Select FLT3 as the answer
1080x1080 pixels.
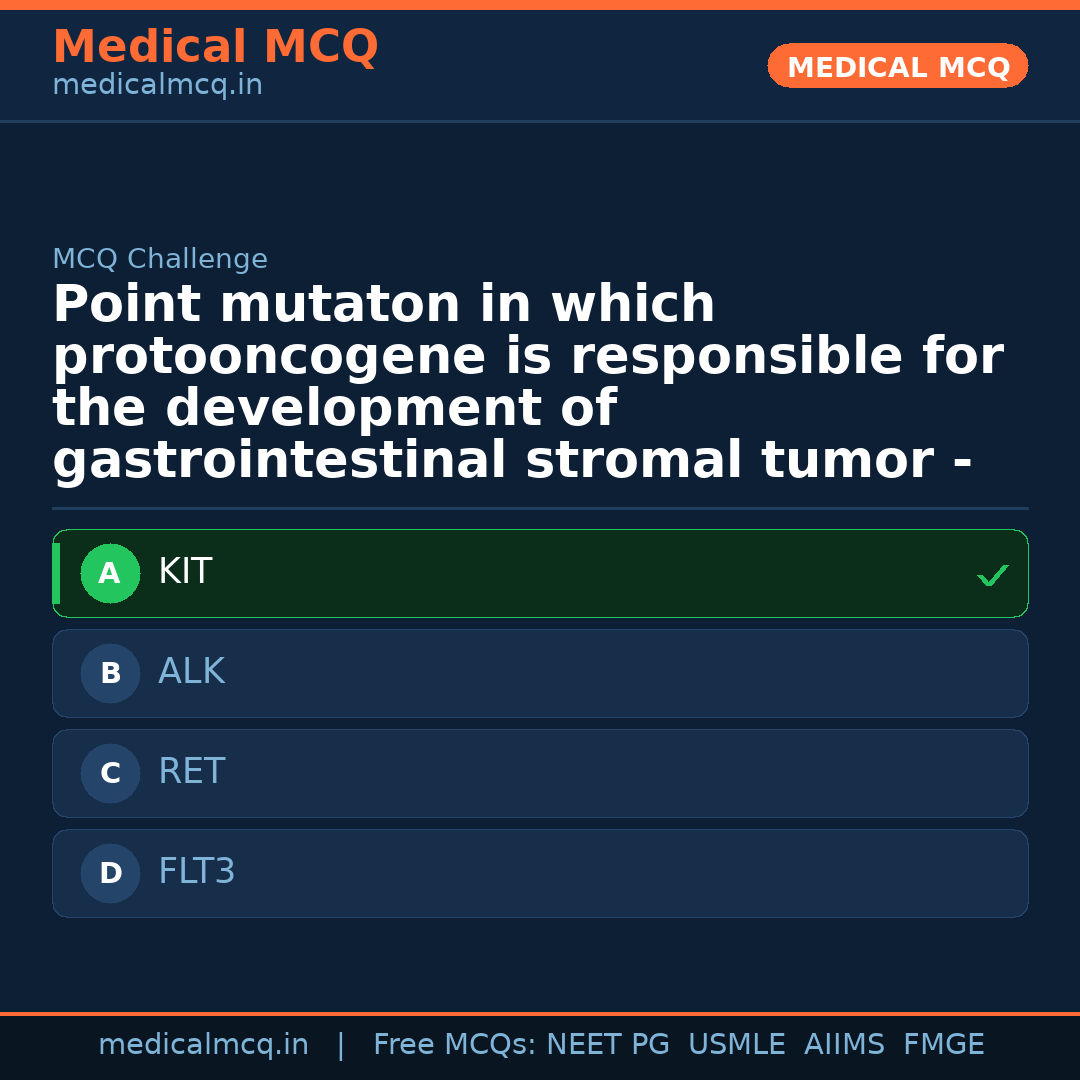pyautogui.click(x=540, y=874)
